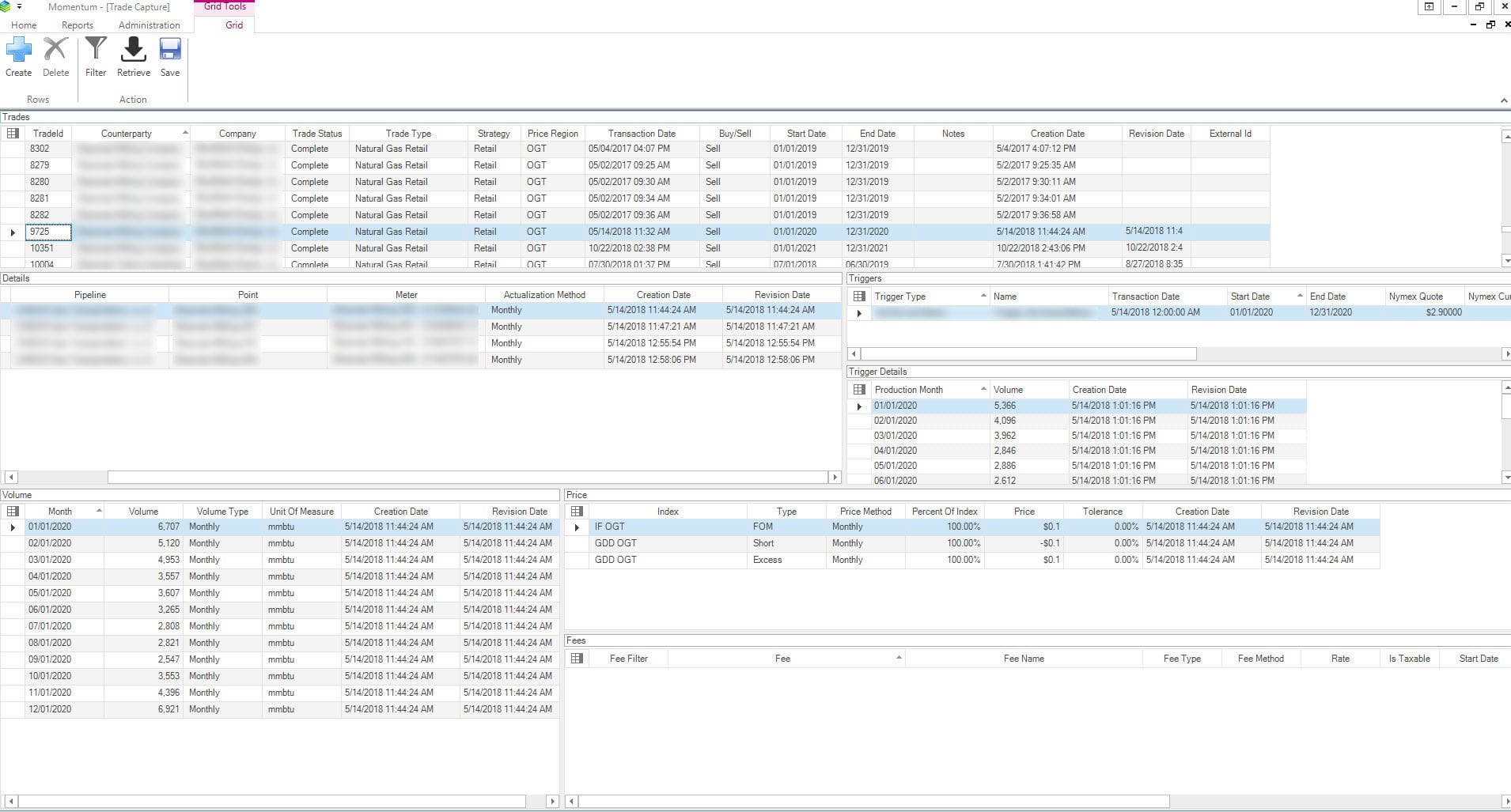Expand the selected Triggers row indicator arrow
Viewport: 1511px width, 812px height.
pos(859,313)
